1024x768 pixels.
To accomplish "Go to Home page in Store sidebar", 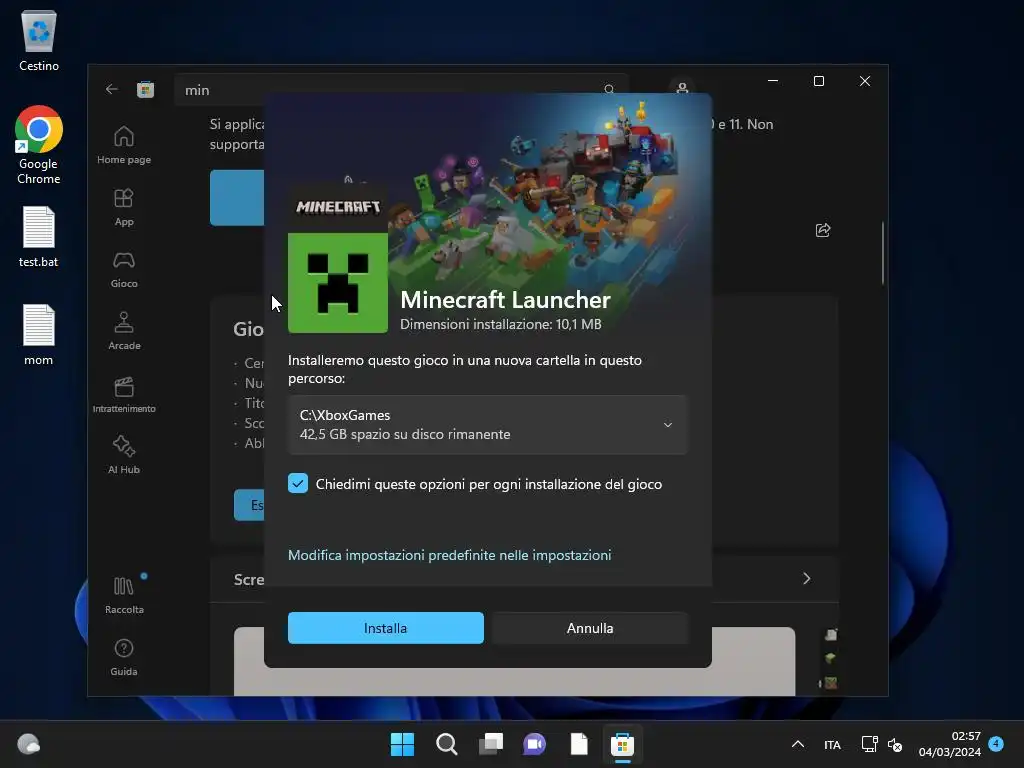I will (x=124, y=145).
